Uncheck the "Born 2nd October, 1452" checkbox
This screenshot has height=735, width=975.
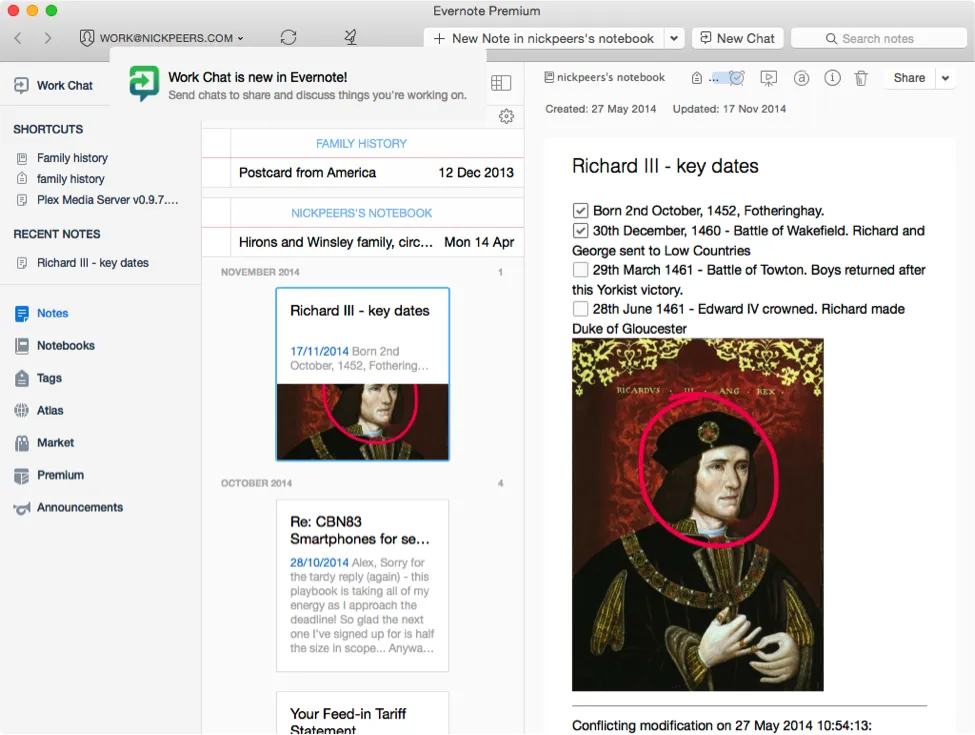580,211
